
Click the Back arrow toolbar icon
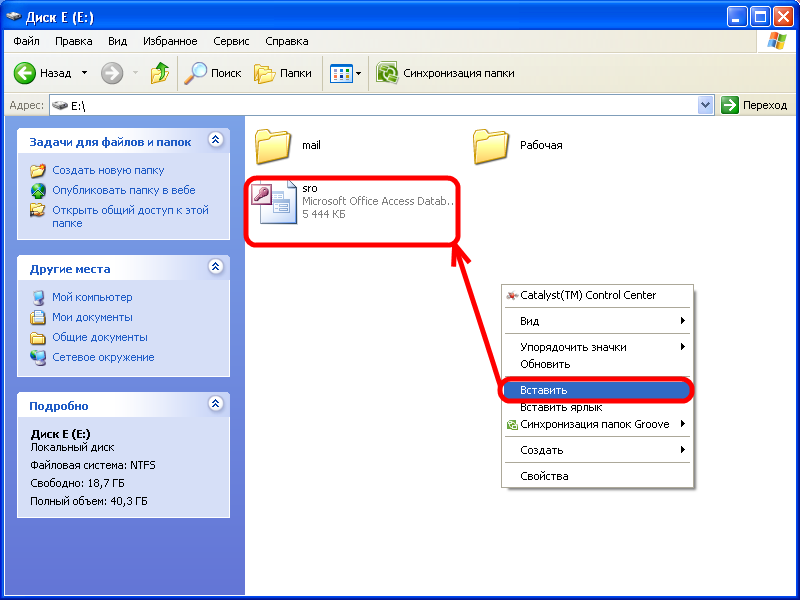(25, 73)
